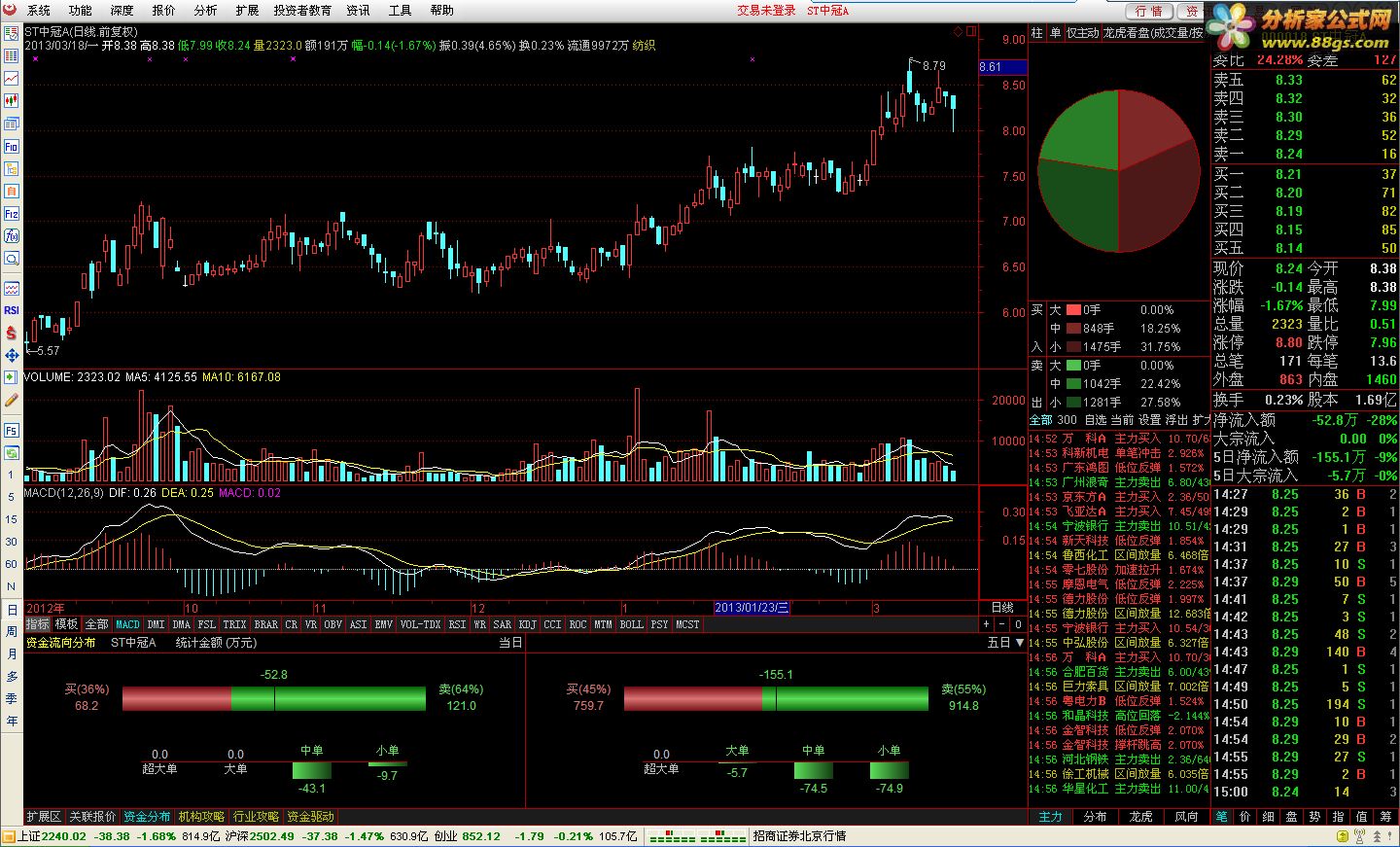Viewport: 1400px width, 847px height.
Task: Switch to 5-minute period
Action: tap(12, 497)
